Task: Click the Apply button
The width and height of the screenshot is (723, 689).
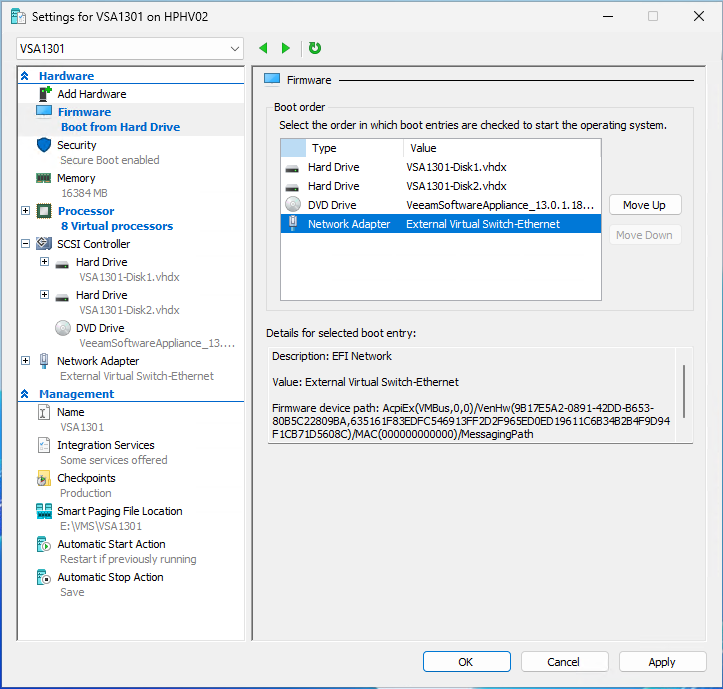Action: (661, 662)
